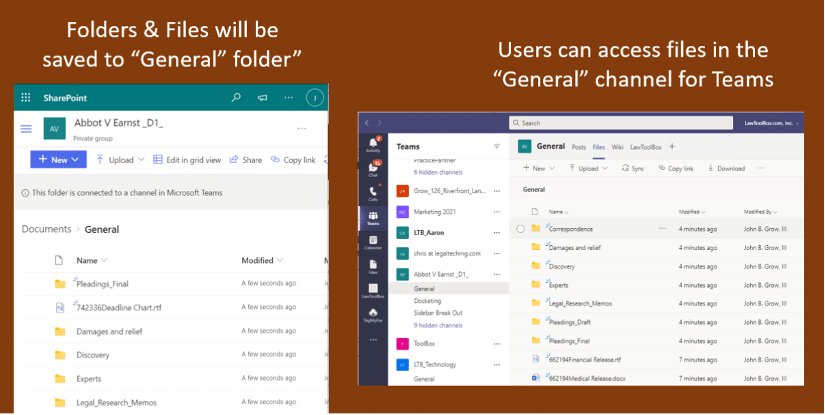Screen dimensions: 825x415
Task: Click the Teams Search box
Action: click(621, 123)
